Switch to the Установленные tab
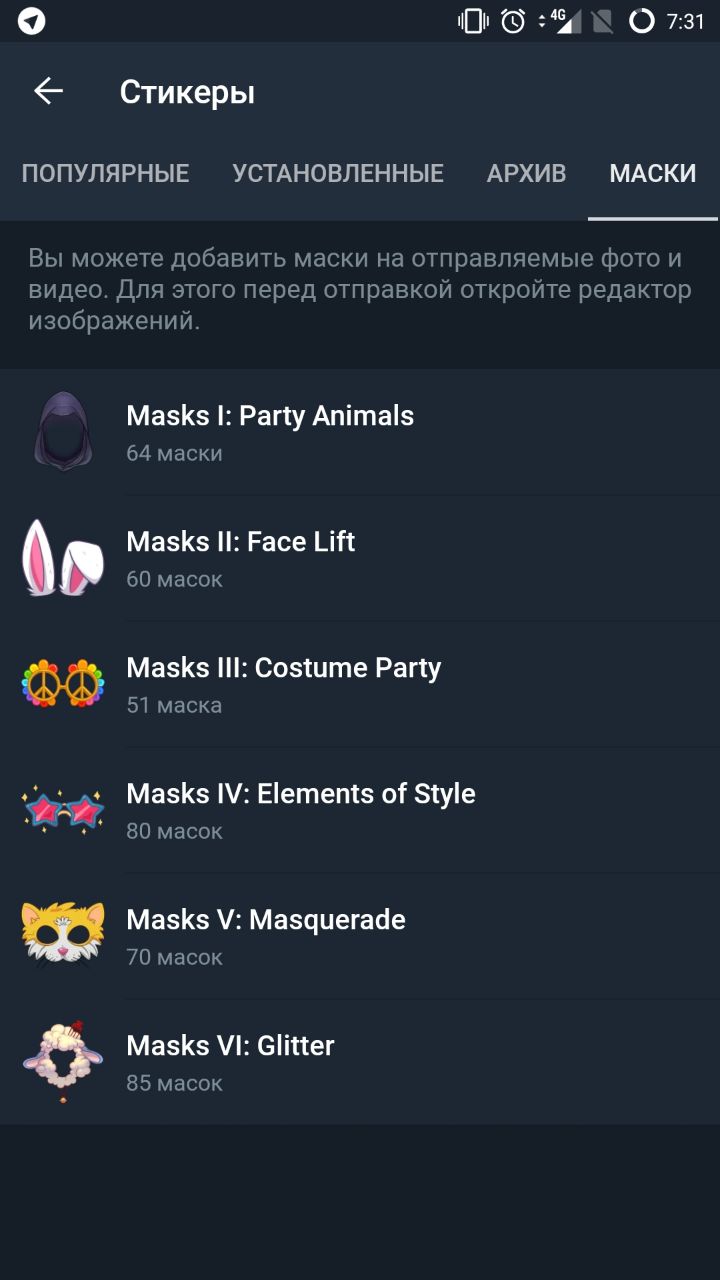 338,174
